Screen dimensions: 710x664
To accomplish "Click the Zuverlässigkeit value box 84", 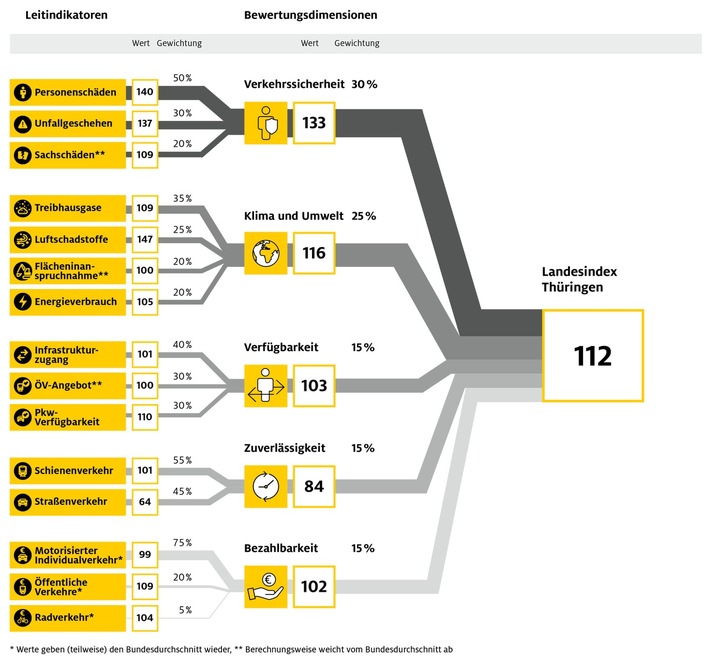I will pos(314,486).
